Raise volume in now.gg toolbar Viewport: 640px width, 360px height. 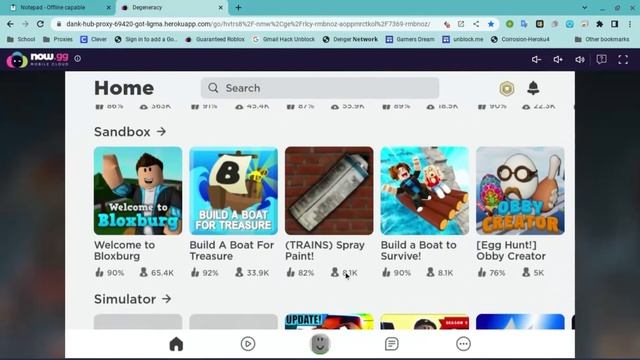tap(558, 60)
